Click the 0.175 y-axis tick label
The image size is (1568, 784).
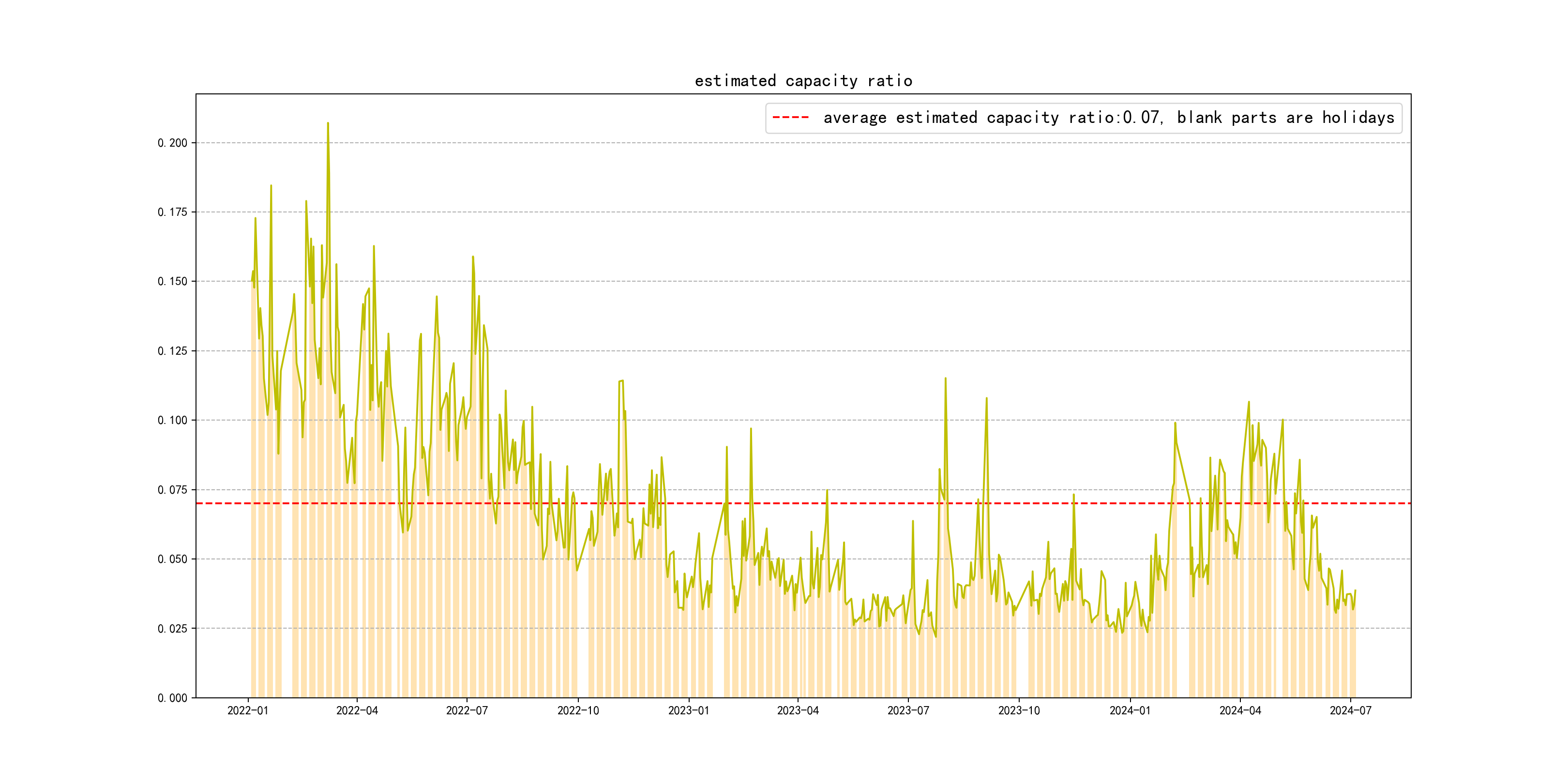click(x=172, y=212)
